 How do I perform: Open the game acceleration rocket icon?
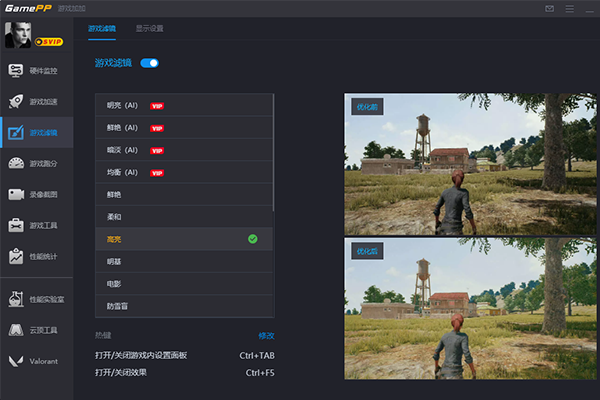16,101
